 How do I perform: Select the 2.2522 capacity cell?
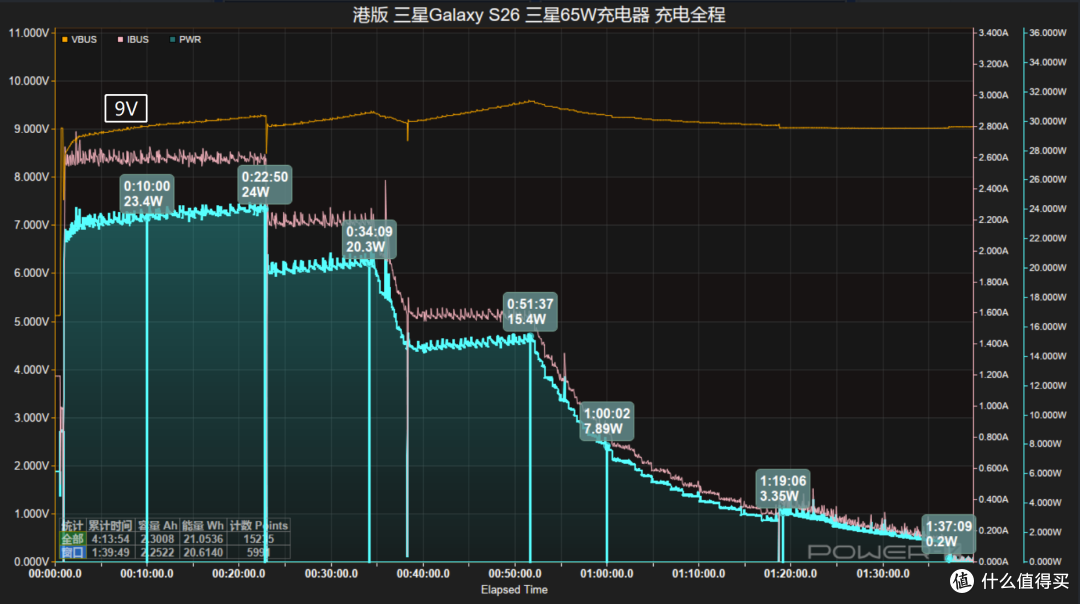[x=157, y=552]
